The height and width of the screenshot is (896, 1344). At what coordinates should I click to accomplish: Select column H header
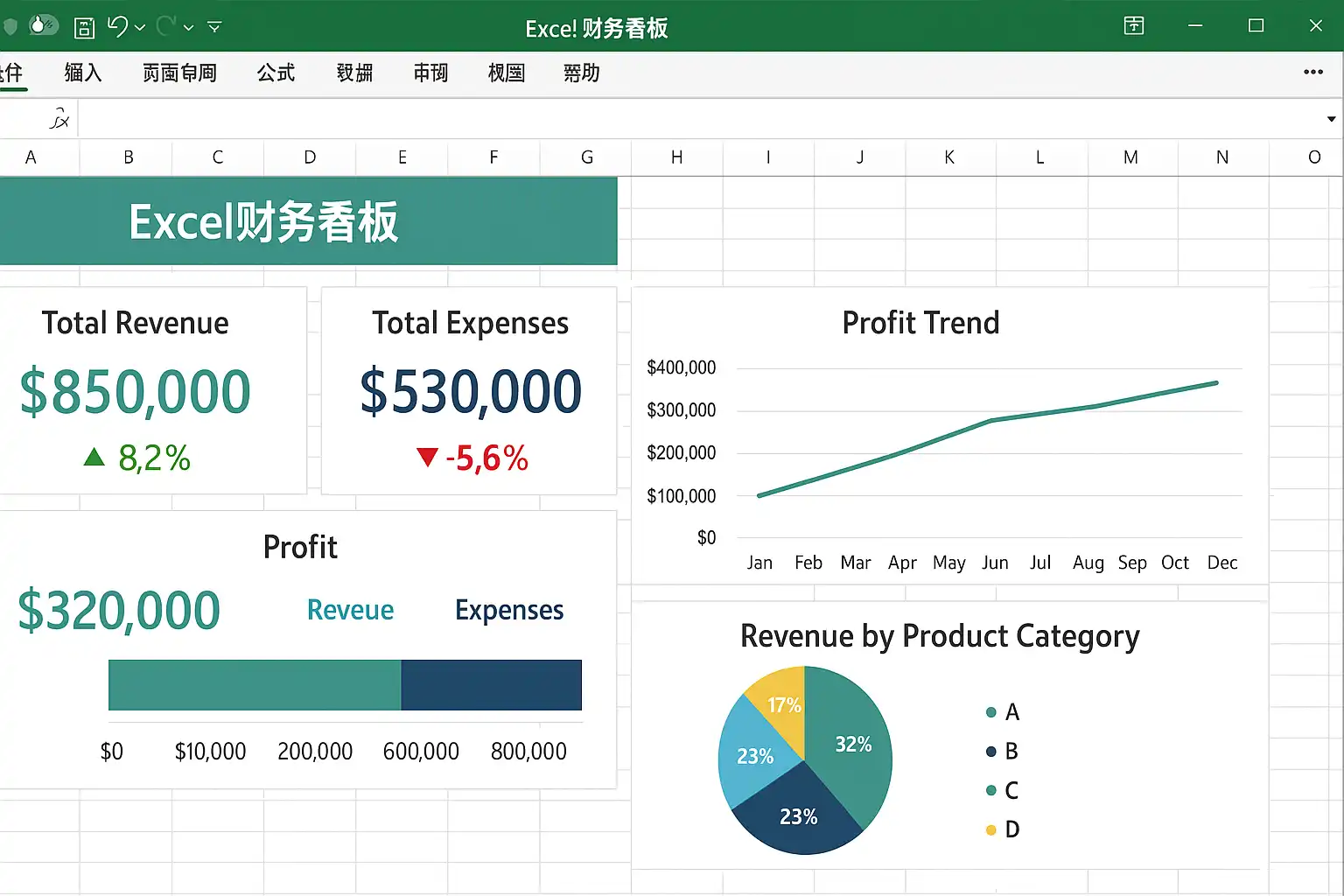point(676,157)
